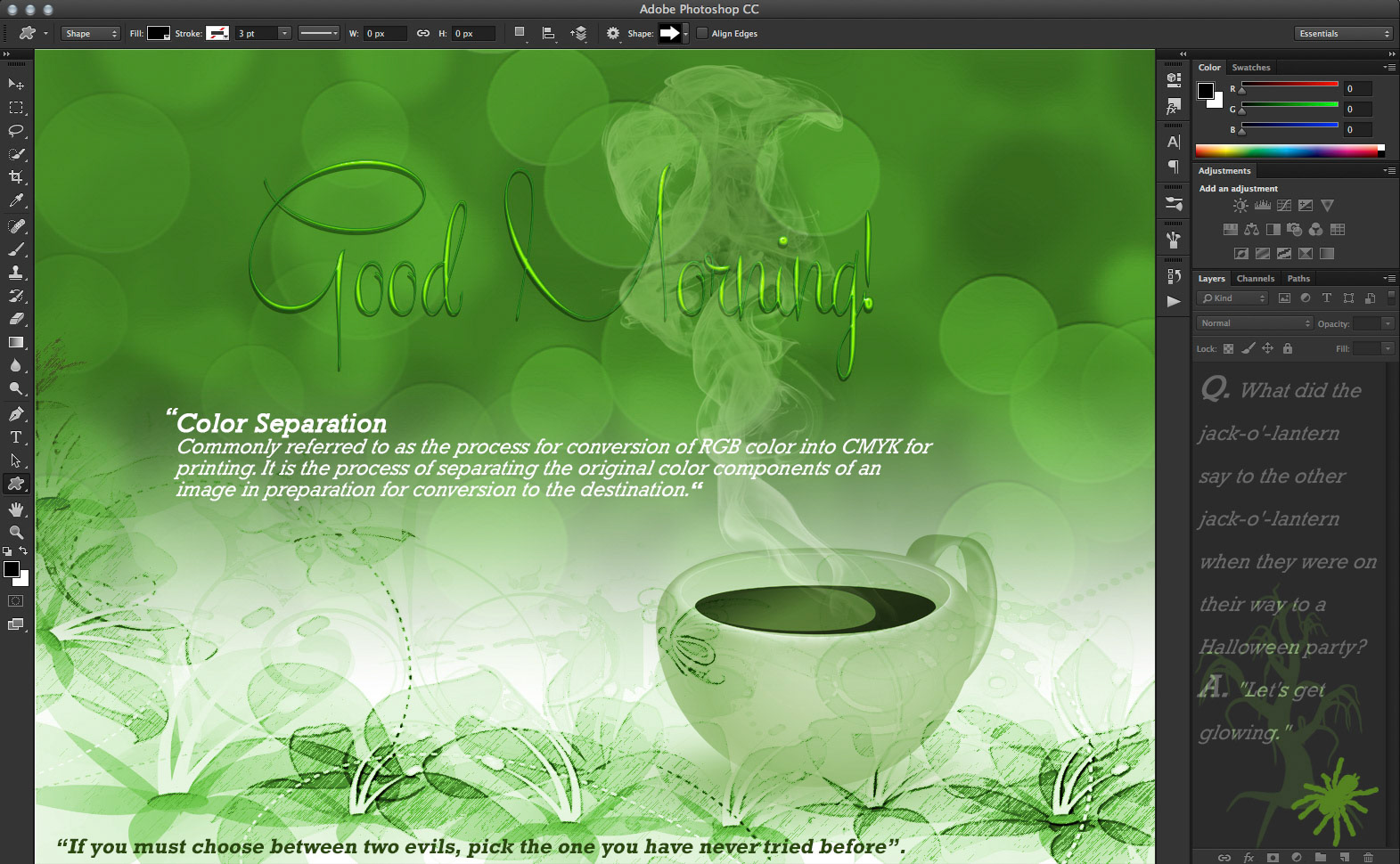Add a Photo Filter adjustment
The width and height of the screenshot is (1400, 864).
click(x=1294, y=230)
